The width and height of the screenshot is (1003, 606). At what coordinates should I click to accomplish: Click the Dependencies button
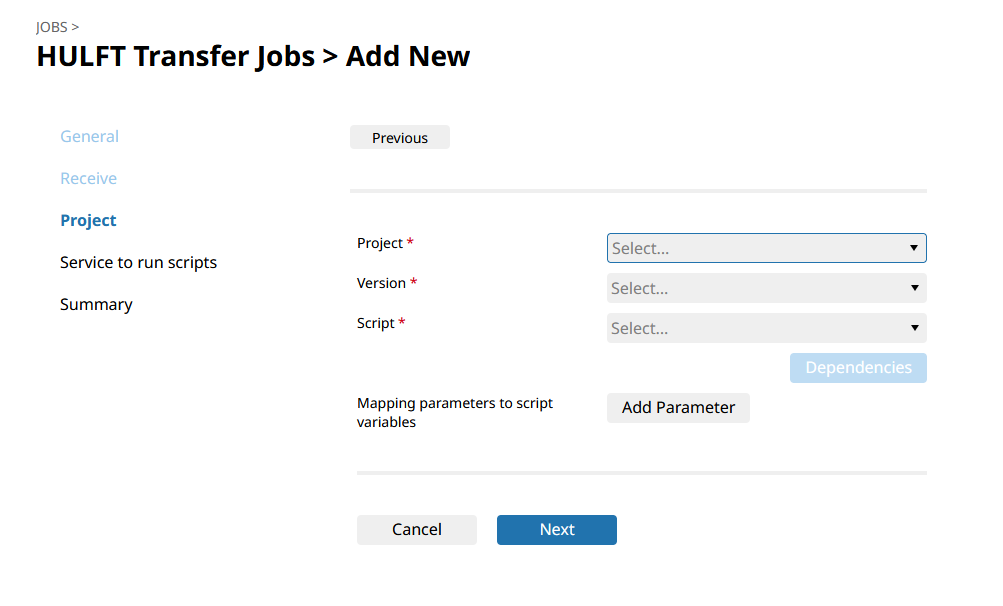tap(858, 368)
